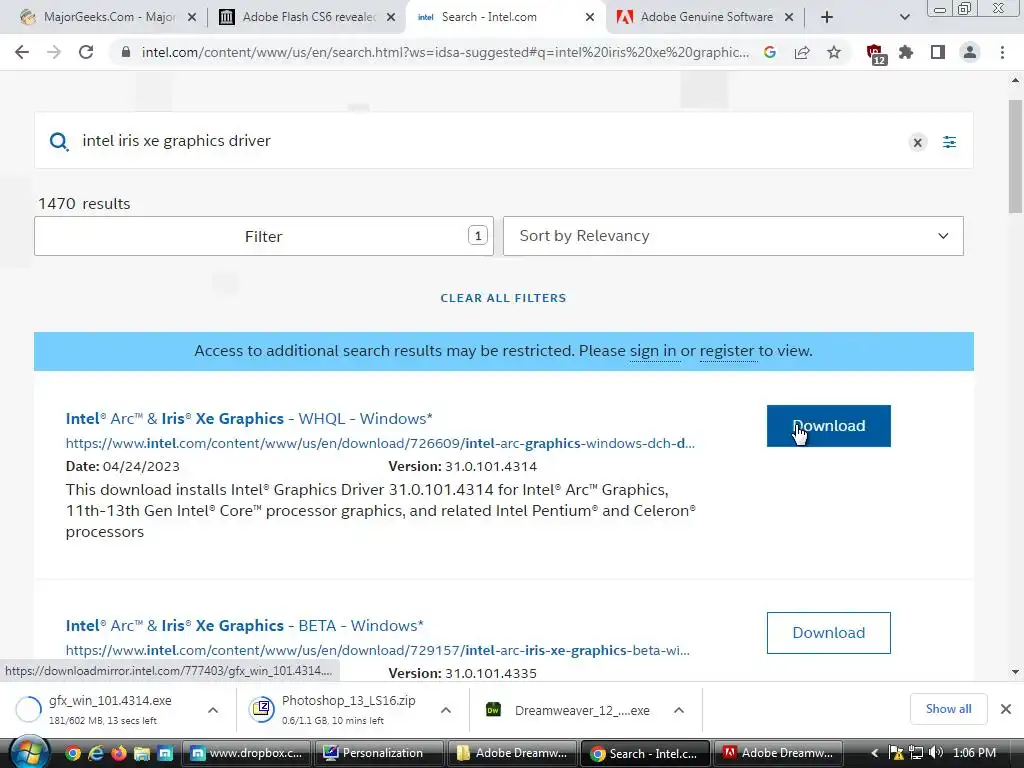Download the BETA graphics driver
This screenshot has height=768, width=1024.
pos(829,633)
